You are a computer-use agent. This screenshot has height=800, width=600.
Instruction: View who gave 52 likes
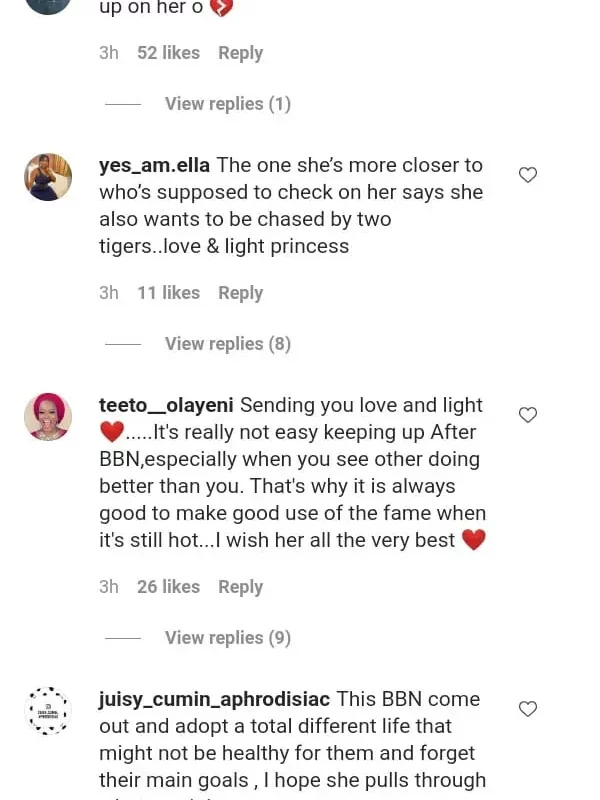[x=168, y=53]
